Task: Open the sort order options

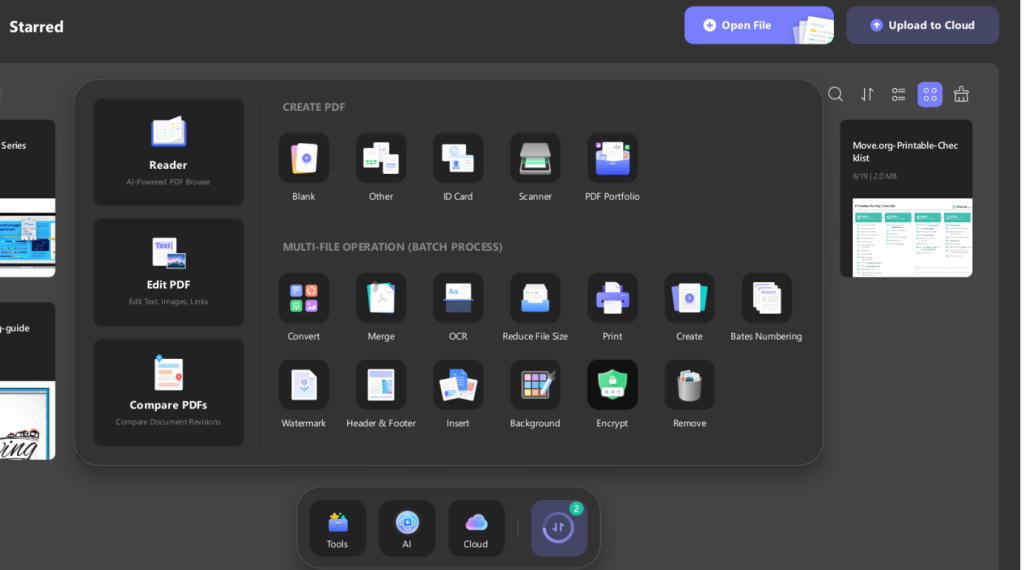Action: coord(867,94)
